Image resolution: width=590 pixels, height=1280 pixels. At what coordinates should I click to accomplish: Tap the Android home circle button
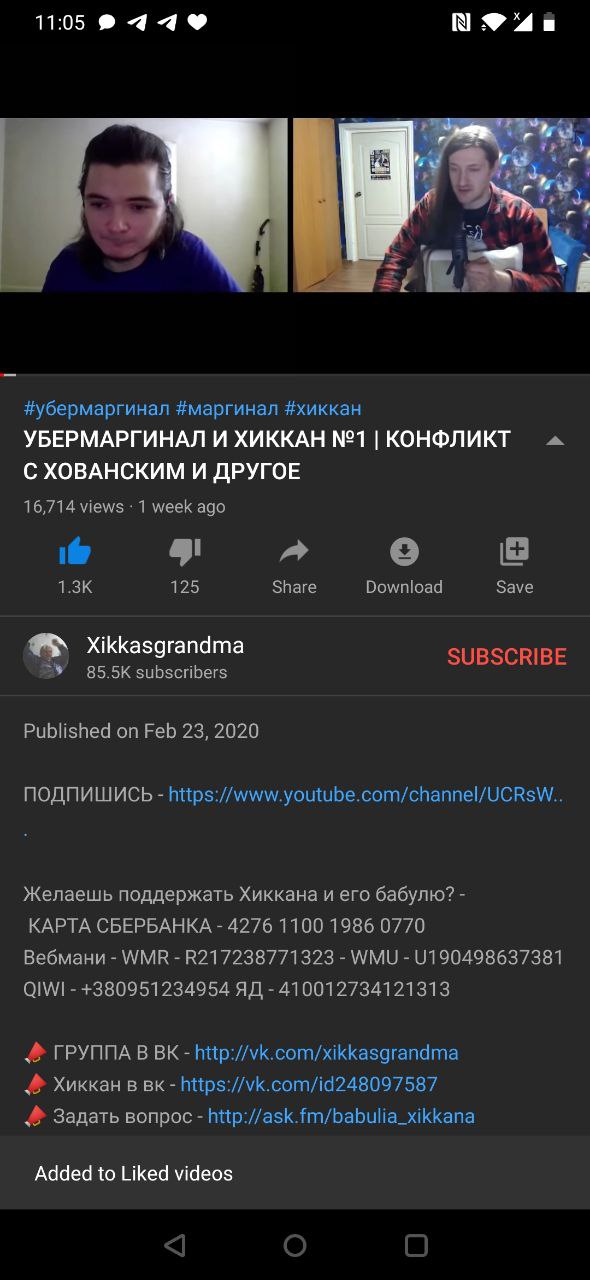[x=295, y=1245]
